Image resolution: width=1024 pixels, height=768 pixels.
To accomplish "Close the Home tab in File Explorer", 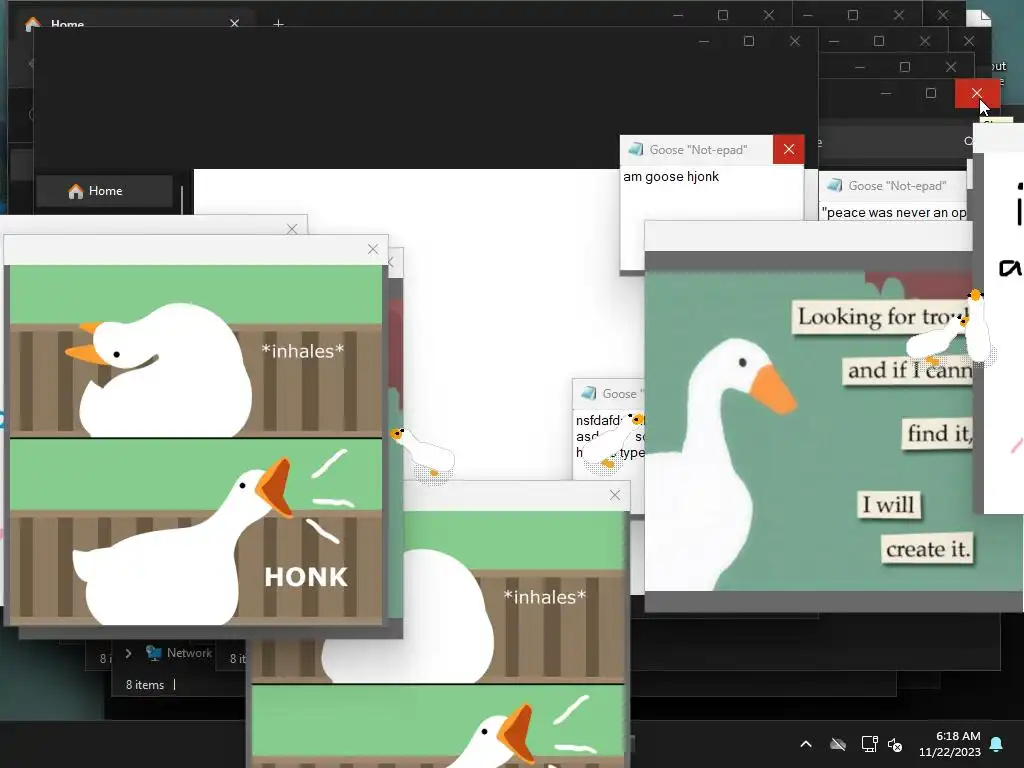I will coord(234,24).
